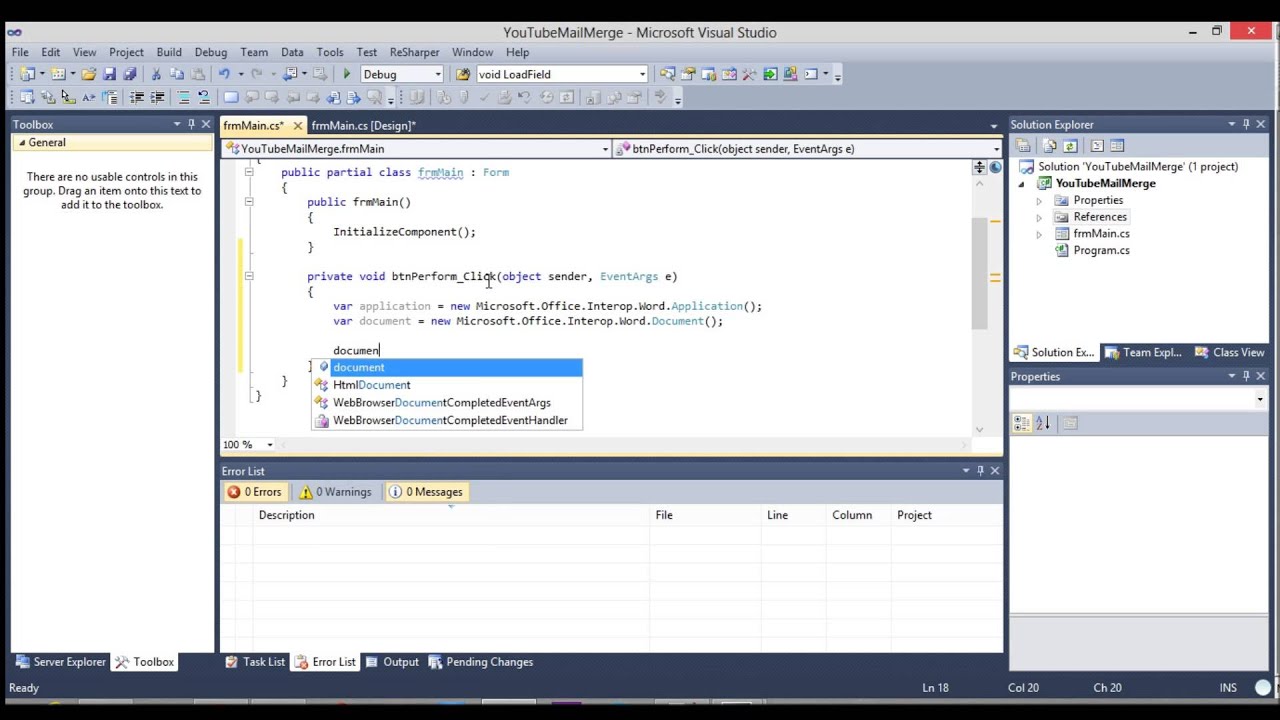
Task: Cut selection with the scissors icon
Action: pos(156,74)
